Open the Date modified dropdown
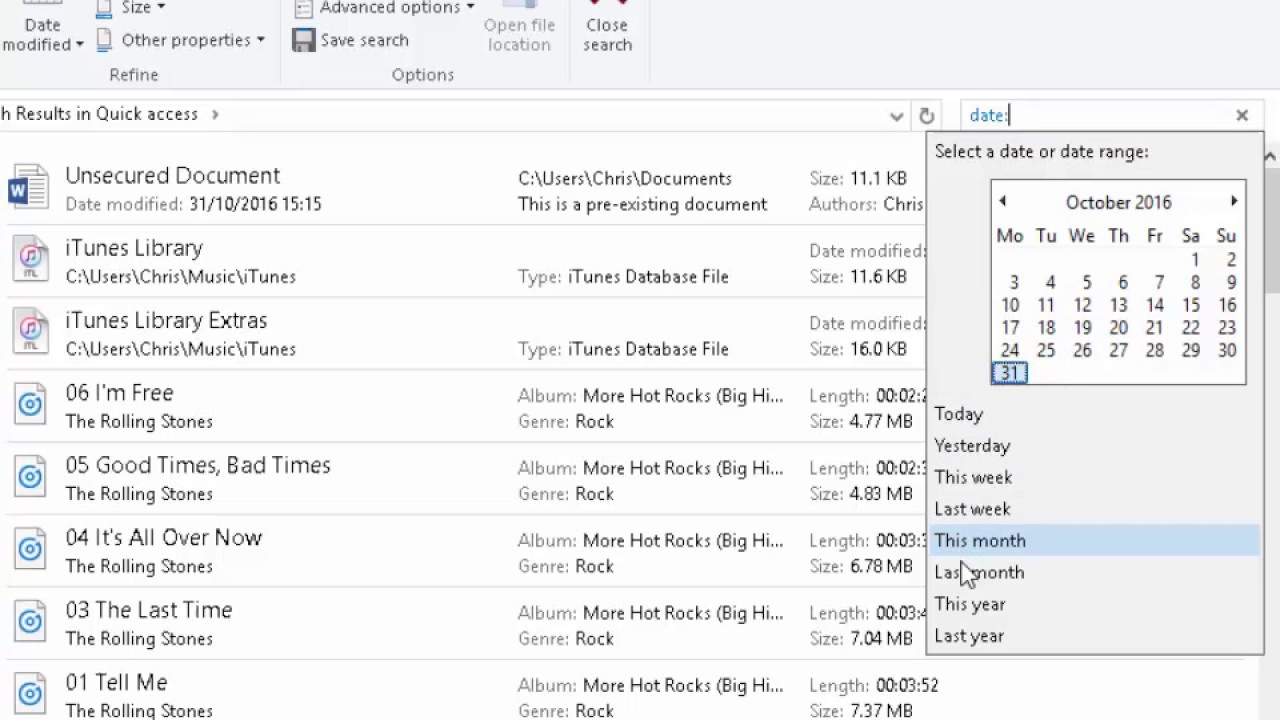Screen dimensions: 1280x720 43,34
